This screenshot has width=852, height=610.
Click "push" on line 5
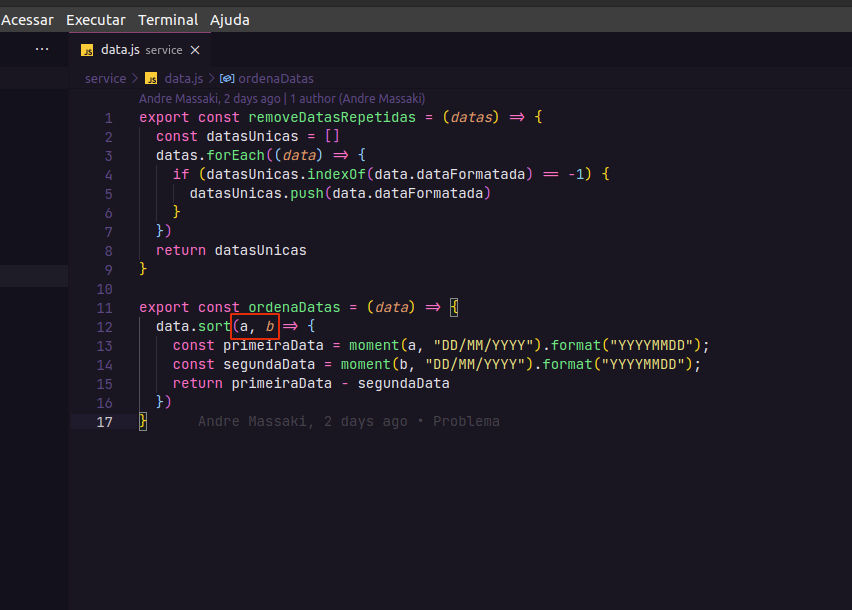(307, 193)
